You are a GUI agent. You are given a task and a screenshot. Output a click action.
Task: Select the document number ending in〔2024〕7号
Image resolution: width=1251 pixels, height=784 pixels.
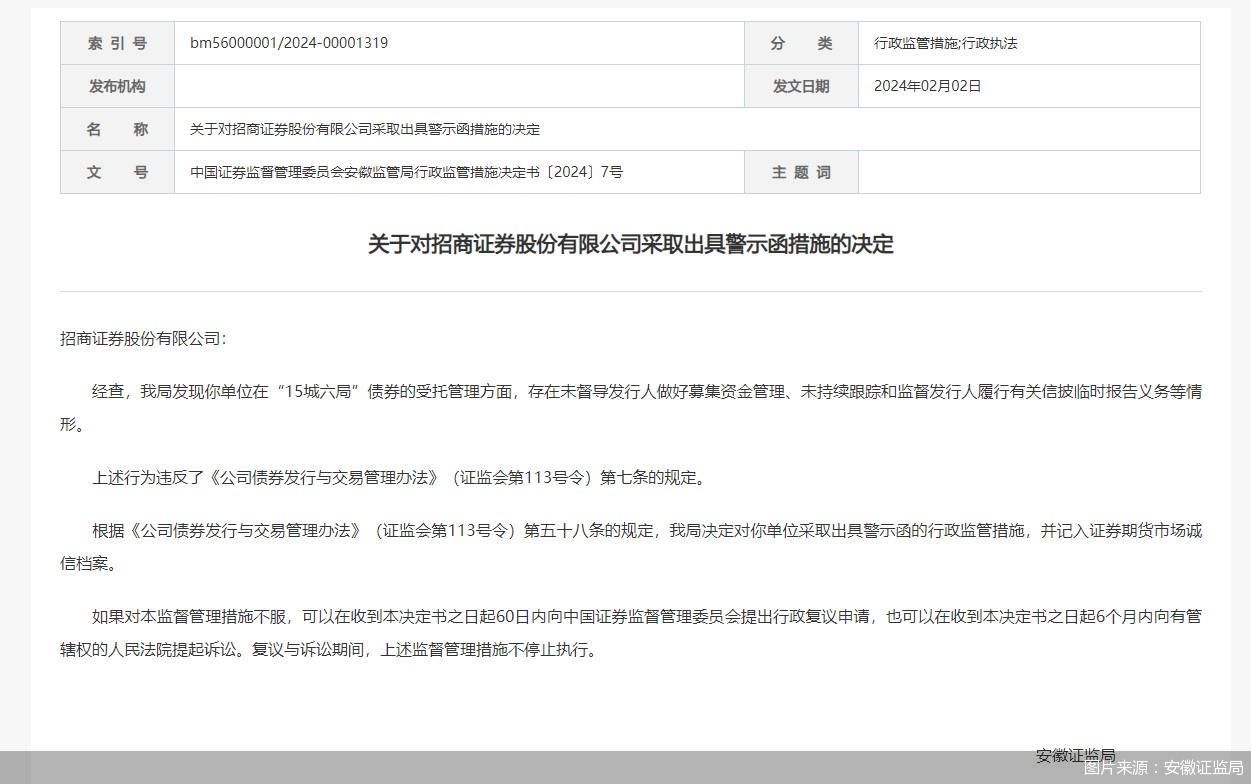[406, 172]
